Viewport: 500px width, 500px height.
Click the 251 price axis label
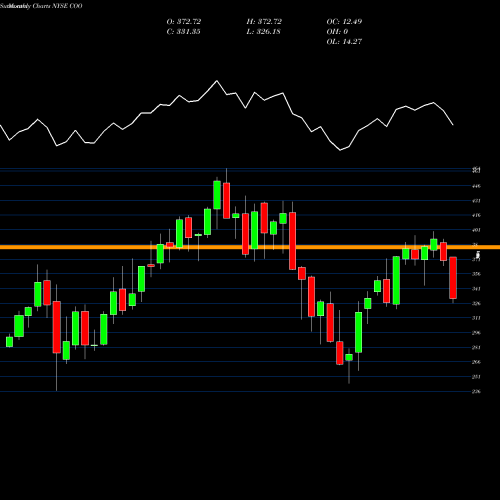(x=476, y=377)
